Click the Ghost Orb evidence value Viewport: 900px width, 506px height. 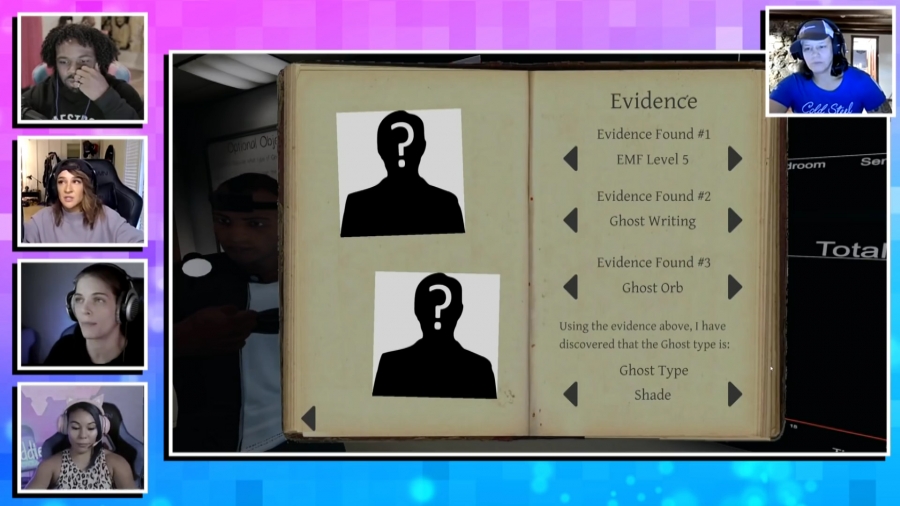click(652, 287)
